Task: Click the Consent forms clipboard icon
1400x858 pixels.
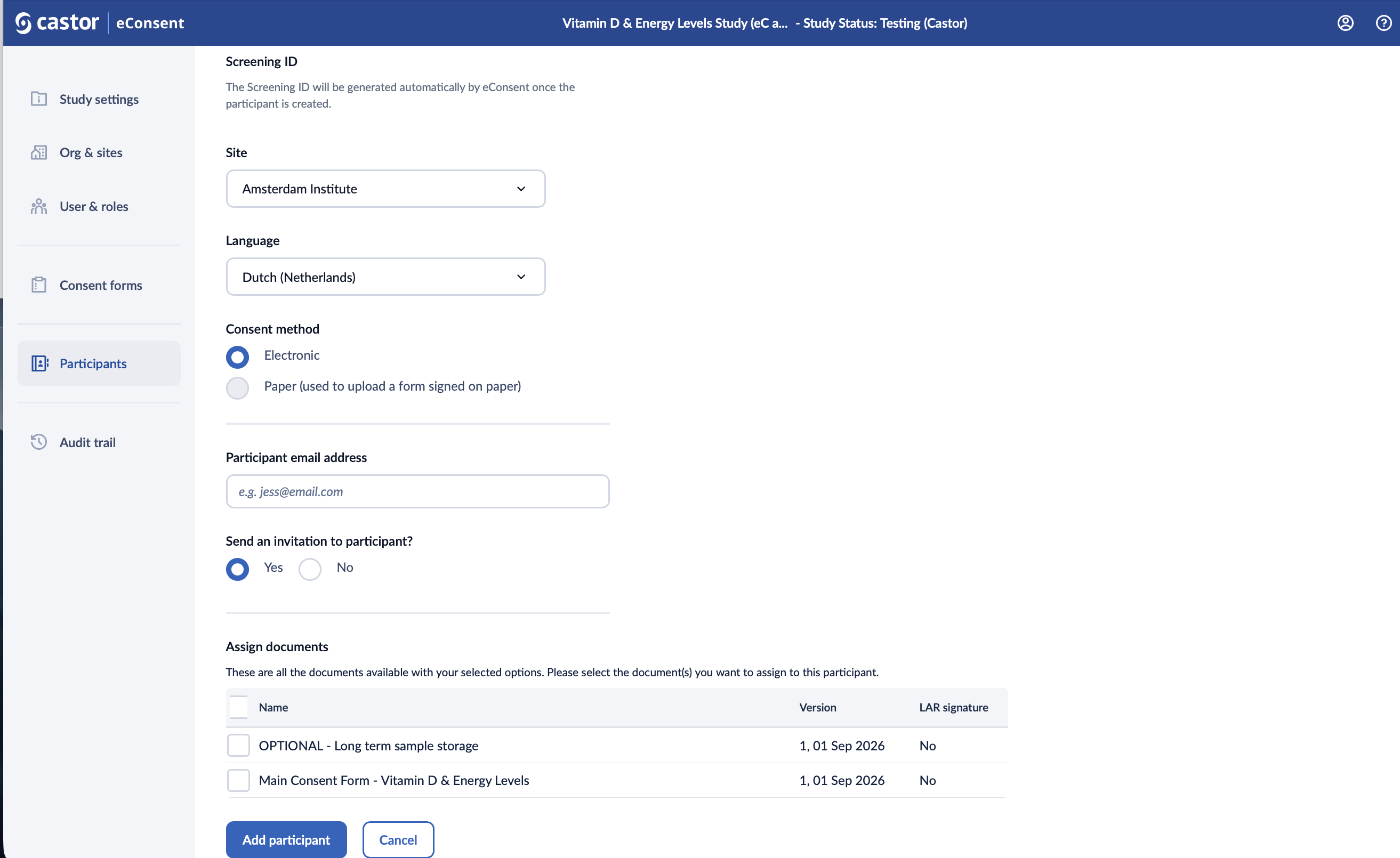Action: [x=38, y=285]
